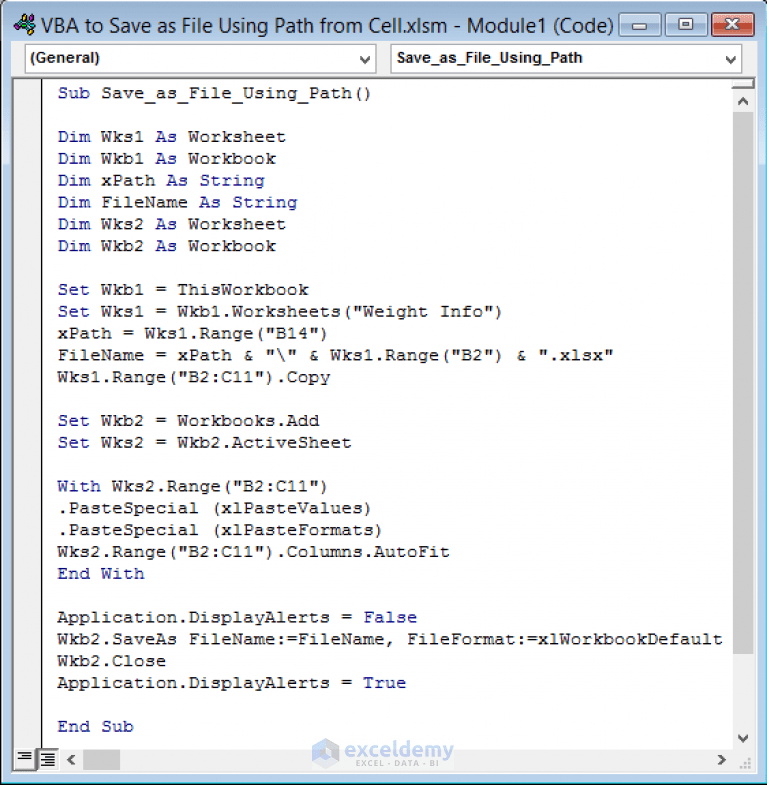767x785 pixels.
Task: Click line 'Wkb2.Close'
Action: point(111,661)
